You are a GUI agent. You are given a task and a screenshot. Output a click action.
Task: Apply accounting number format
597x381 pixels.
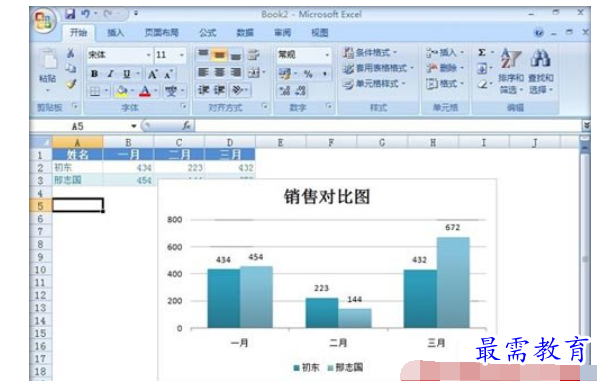point(285,73)
